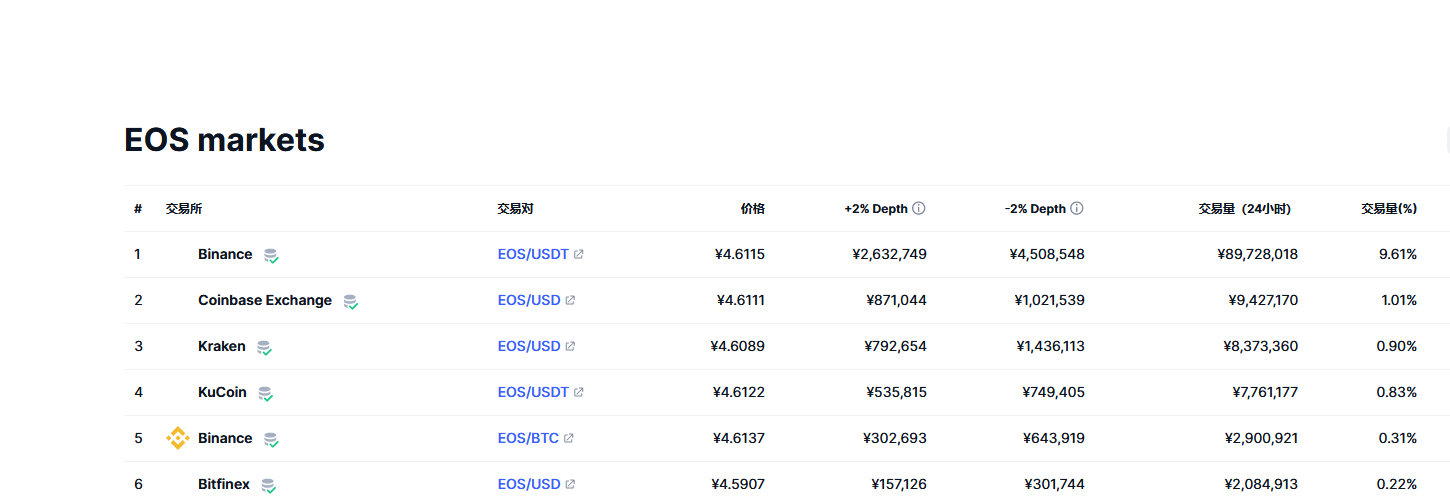The width and height of the screenshot is (1450, 500).
Task: Open the EOS/USD pair on Coinbase Exchange
Action: click(x=529, y=300)
